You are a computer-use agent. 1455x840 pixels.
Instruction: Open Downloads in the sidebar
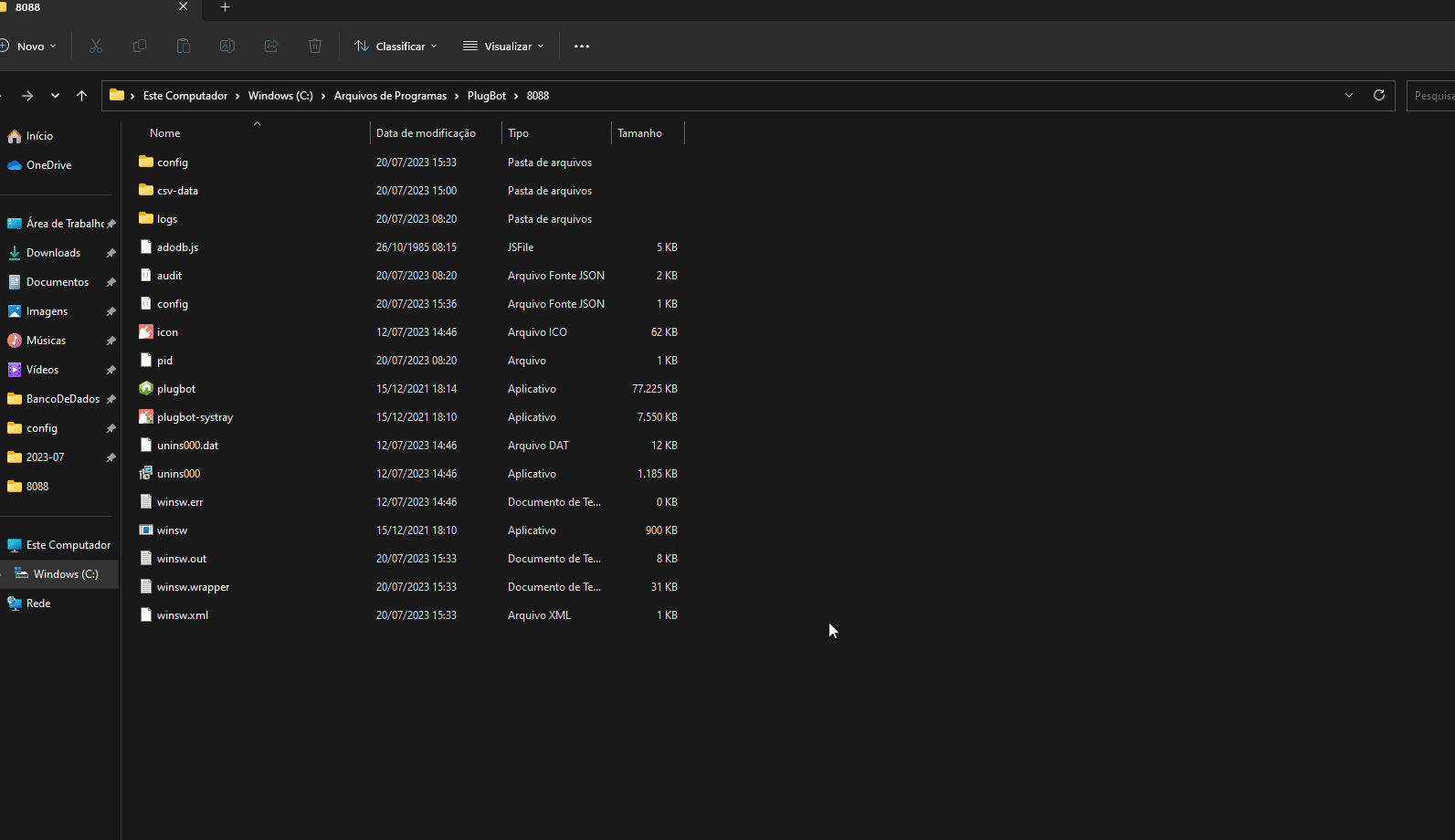tap(53, 253)
